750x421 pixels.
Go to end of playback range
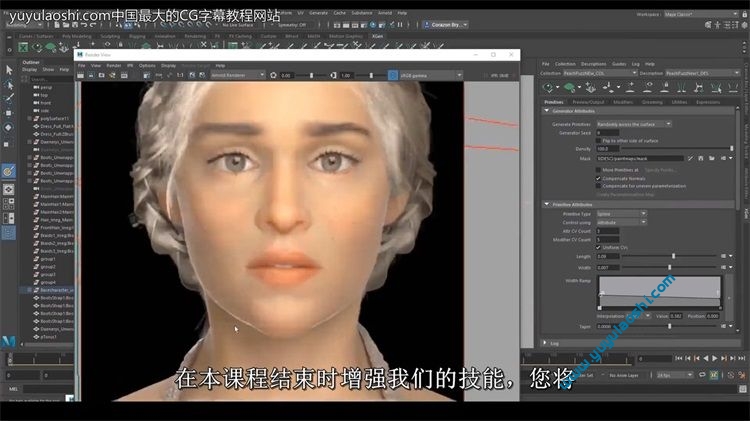(x=741, y=358)
